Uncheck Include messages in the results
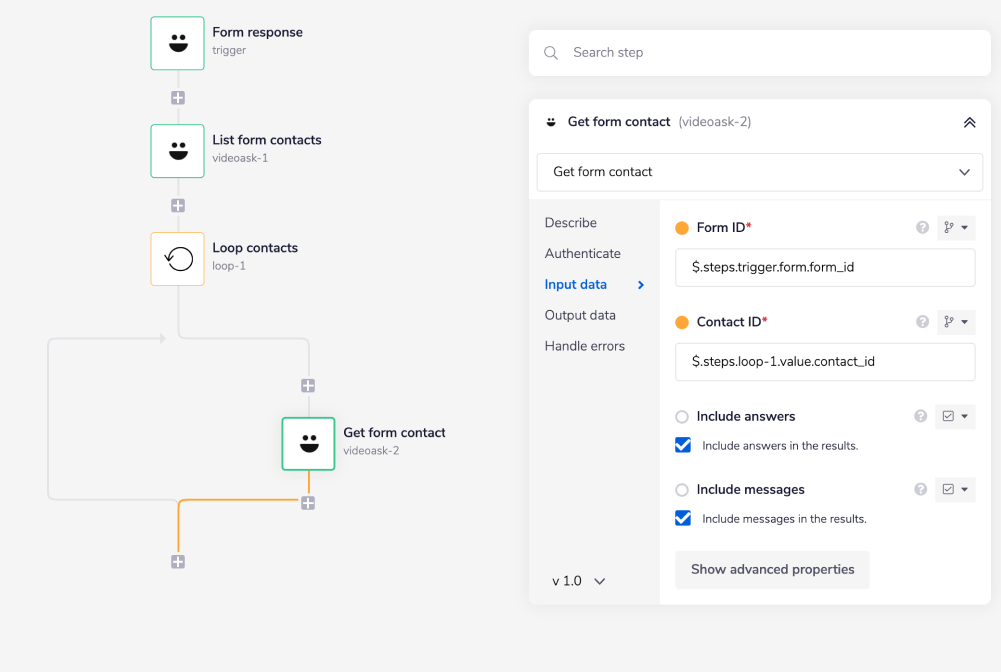The width and height of the screenshot is (1001, 672). tap(683, 518)
